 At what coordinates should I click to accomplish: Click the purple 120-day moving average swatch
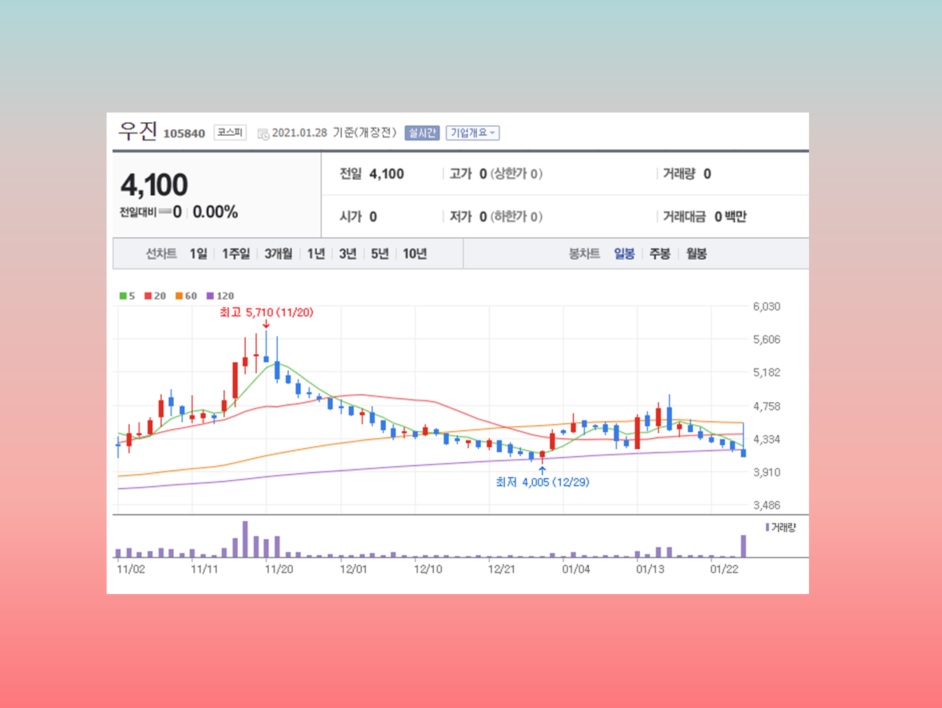click(210, 296)
